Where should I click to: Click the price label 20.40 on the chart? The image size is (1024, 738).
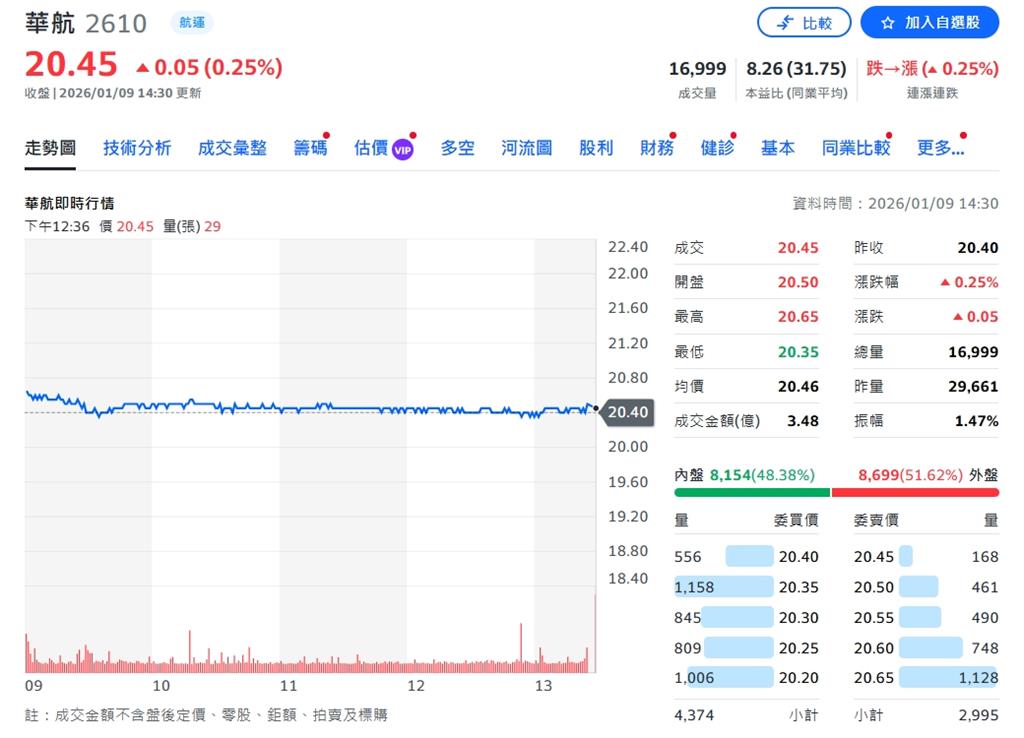coord(628,410)
